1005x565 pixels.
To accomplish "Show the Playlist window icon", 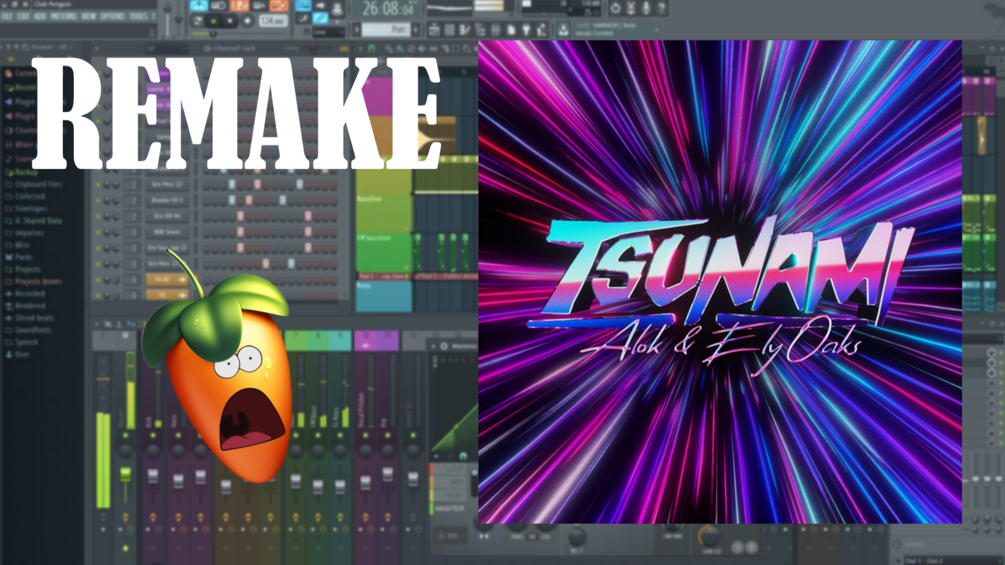I will (x=434, y=29).
